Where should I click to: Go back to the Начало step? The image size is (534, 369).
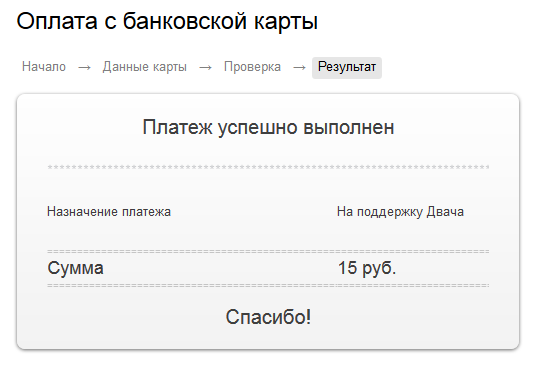[x=44, y=67]
